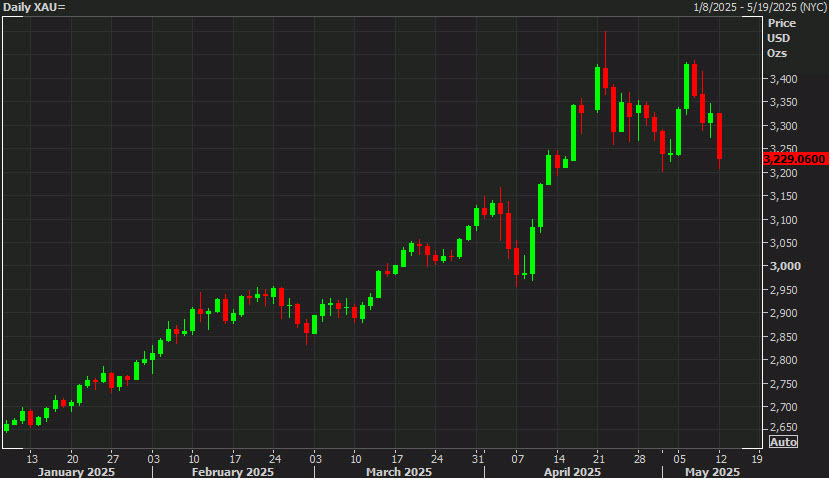Click the 'February 2025' month label
829x478 pixels.
point(233,472)
